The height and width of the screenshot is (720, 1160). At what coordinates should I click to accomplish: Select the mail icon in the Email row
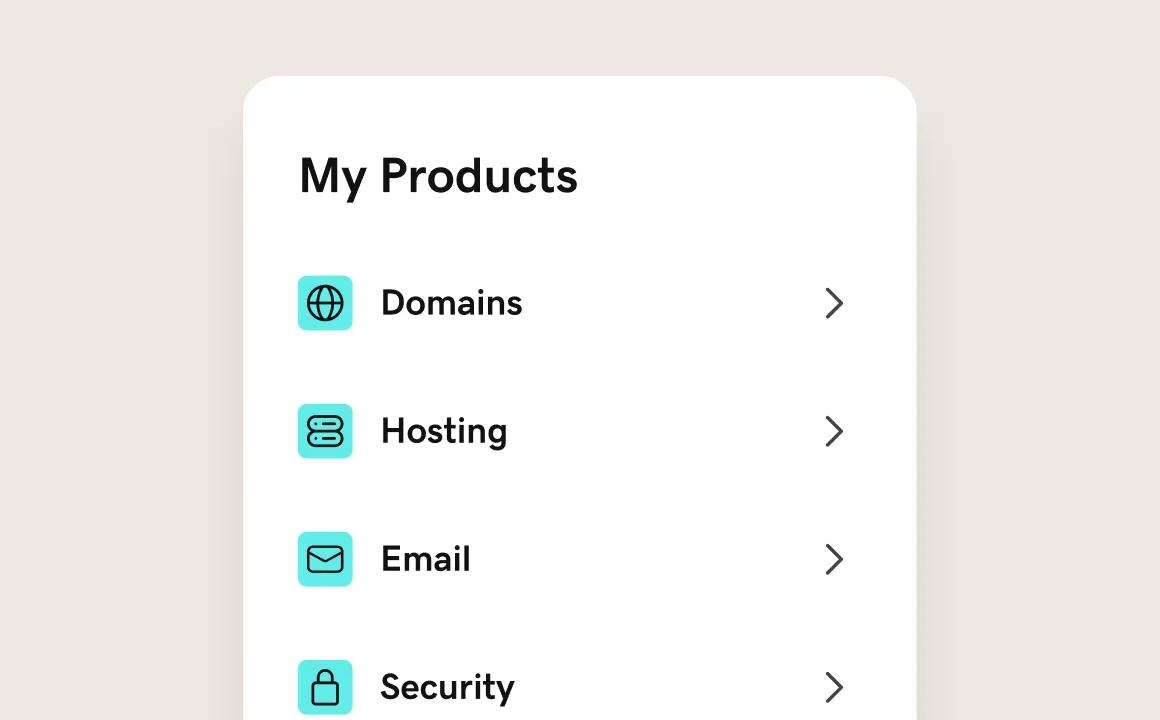point(325,559)
